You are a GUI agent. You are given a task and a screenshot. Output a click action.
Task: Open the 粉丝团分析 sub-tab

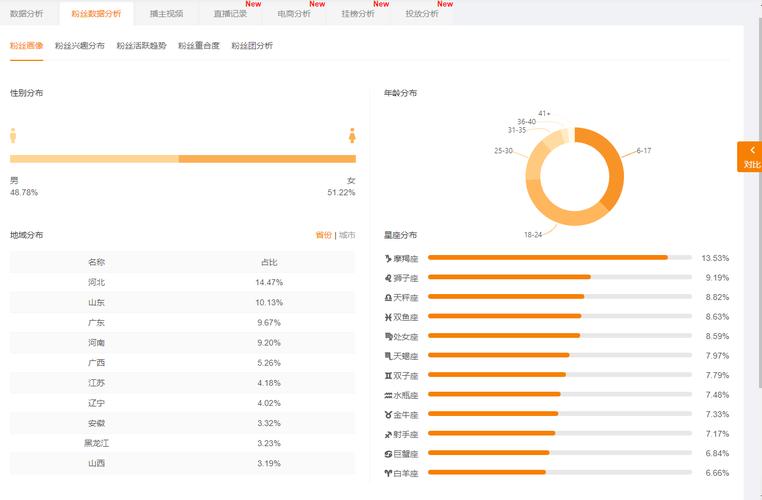click(251, 46)
